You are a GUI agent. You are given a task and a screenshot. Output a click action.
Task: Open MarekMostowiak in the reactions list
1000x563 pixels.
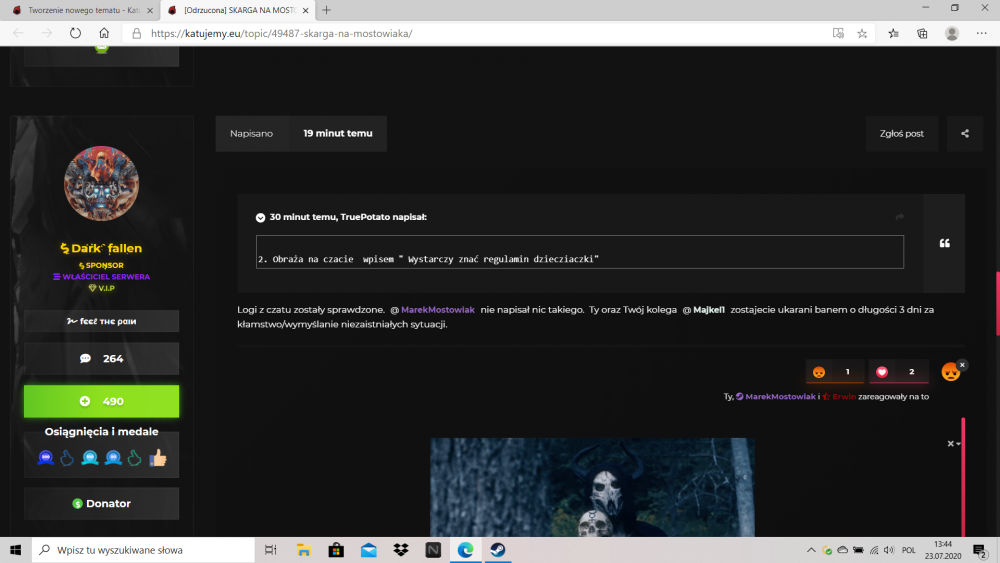[780, 397]
